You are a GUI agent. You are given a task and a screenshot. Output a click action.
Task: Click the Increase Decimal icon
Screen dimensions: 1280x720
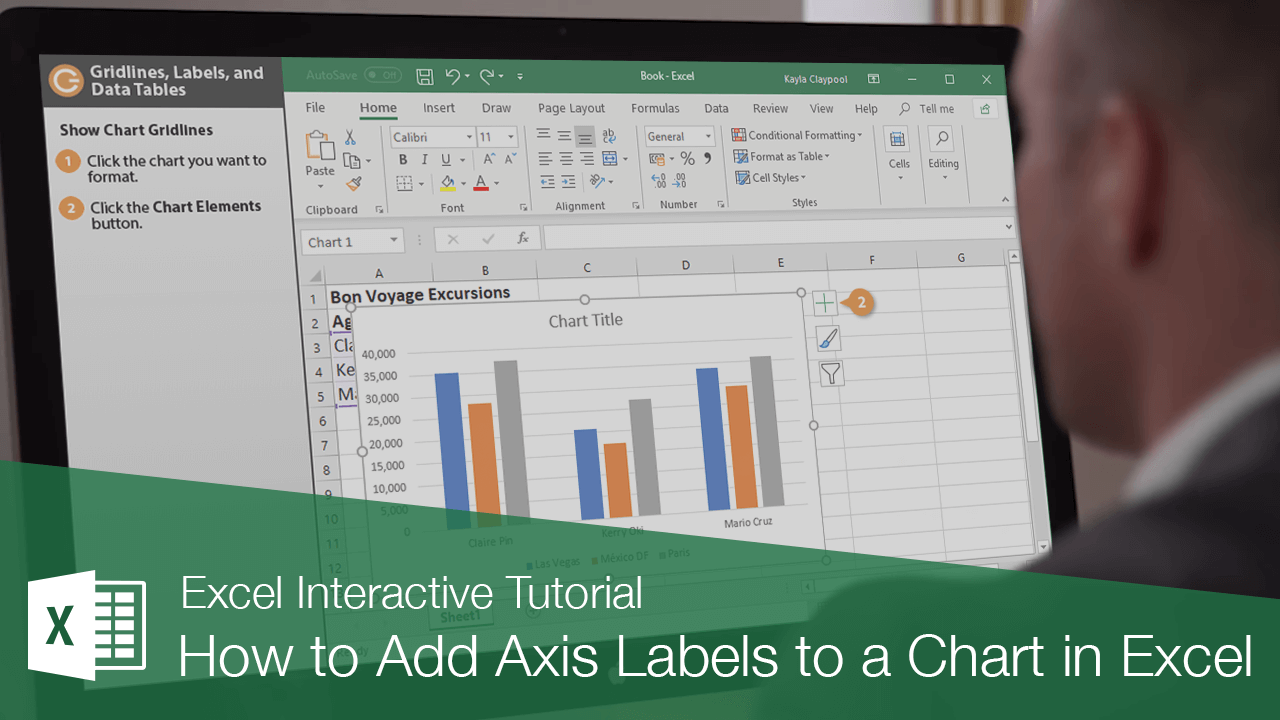pos(657,181)
